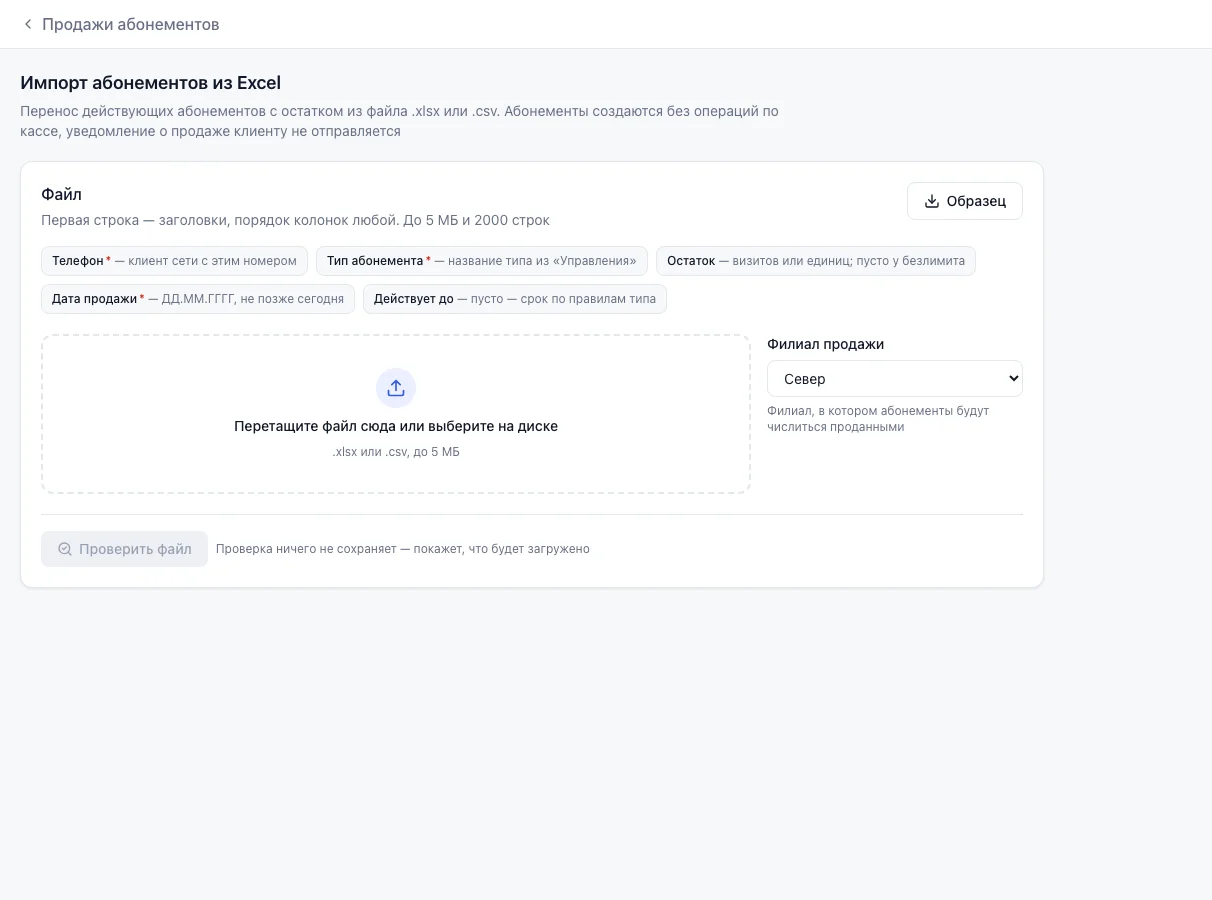Viewport: 1212px width, 900px height.
Task: Click the Тип абонемента column chip
Action: [482, 261]
